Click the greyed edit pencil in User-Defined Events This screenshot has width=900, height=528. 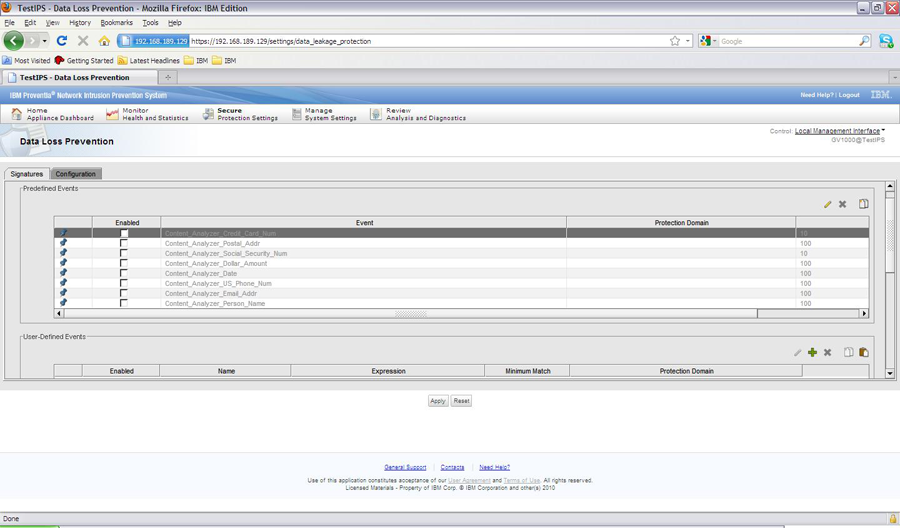(x=797, y=352)
